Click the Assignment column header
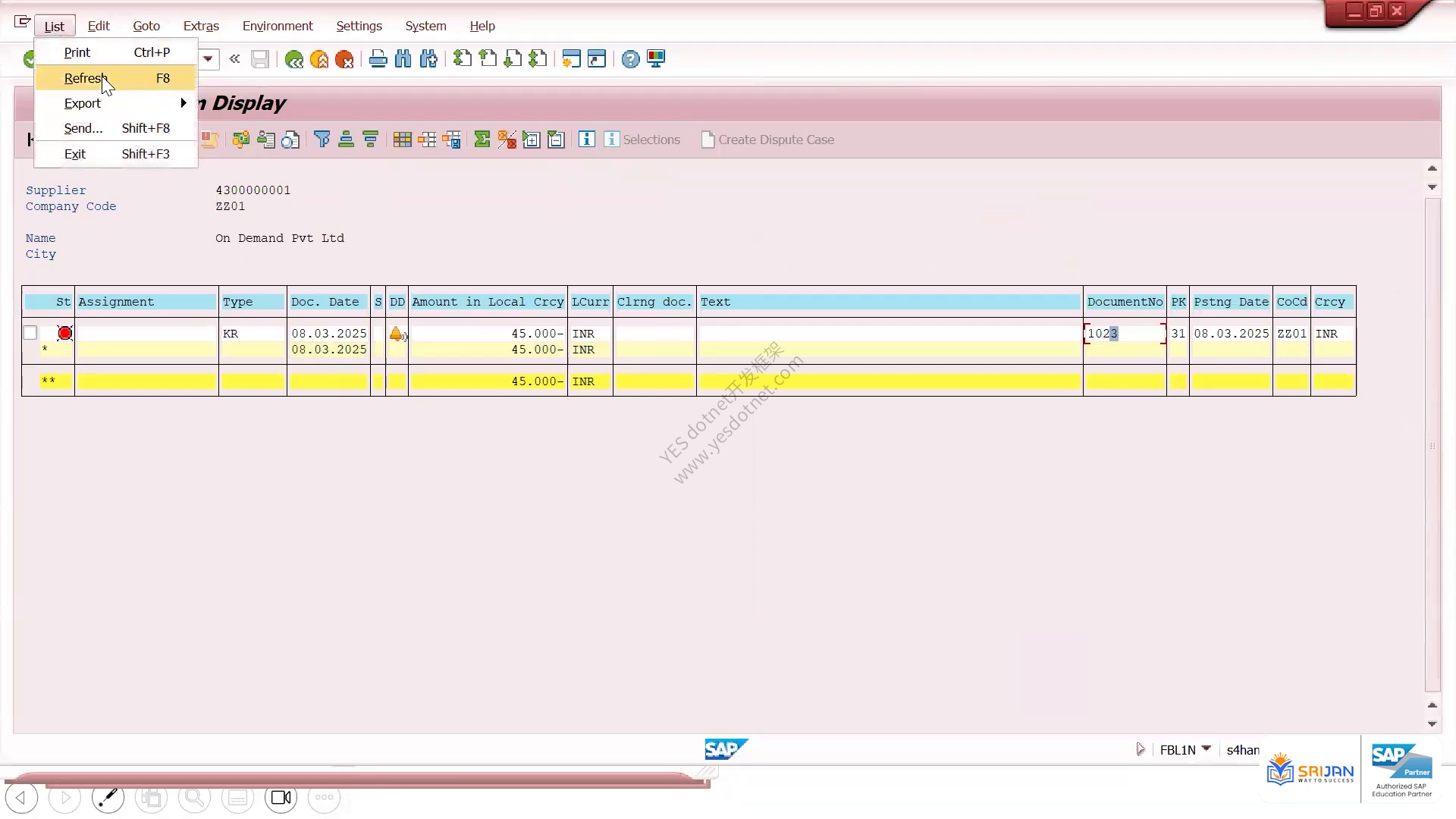Image resolution: width=1456 pixels, height=819 pixels. click(146, 302)
